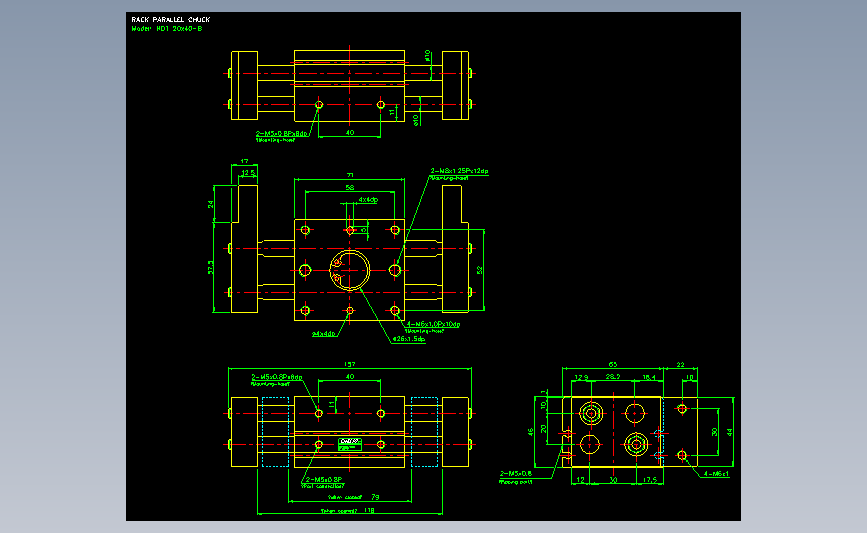Click the green 'Model' line below the title
Screen dimensions: 867x533
pyautogui.click(x=166, y=28)
